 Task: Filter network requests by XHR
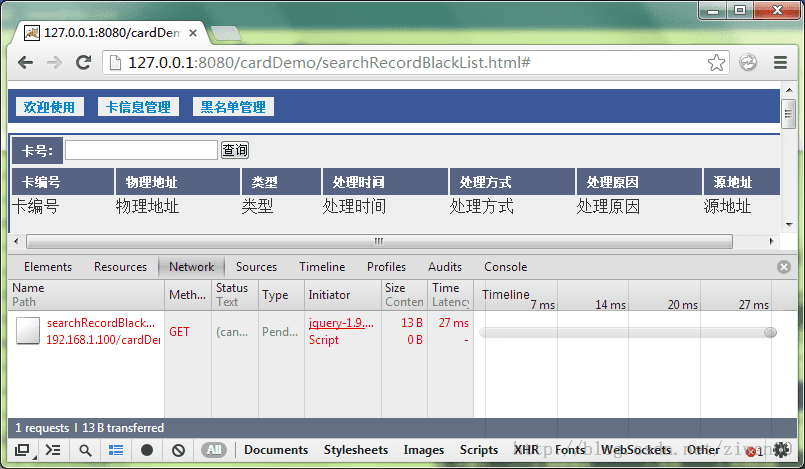(526, 450)
